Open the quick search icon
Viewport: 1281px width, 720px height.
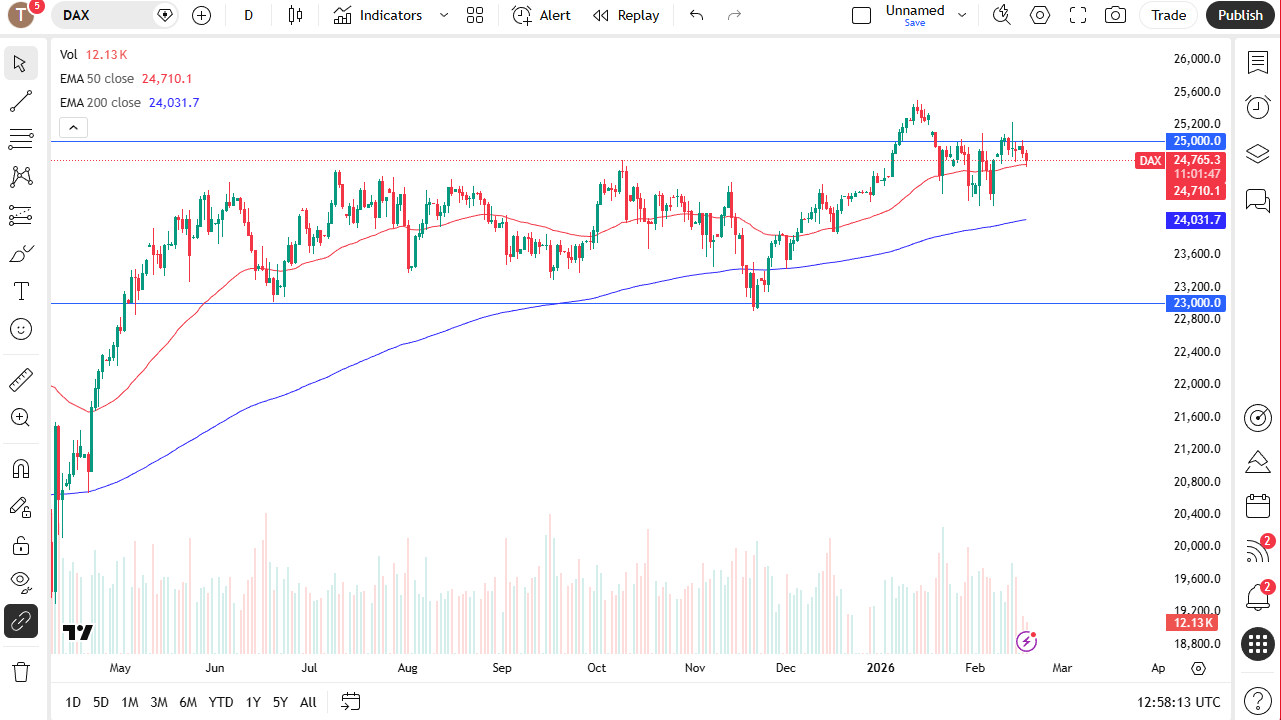click(1002, 15)
